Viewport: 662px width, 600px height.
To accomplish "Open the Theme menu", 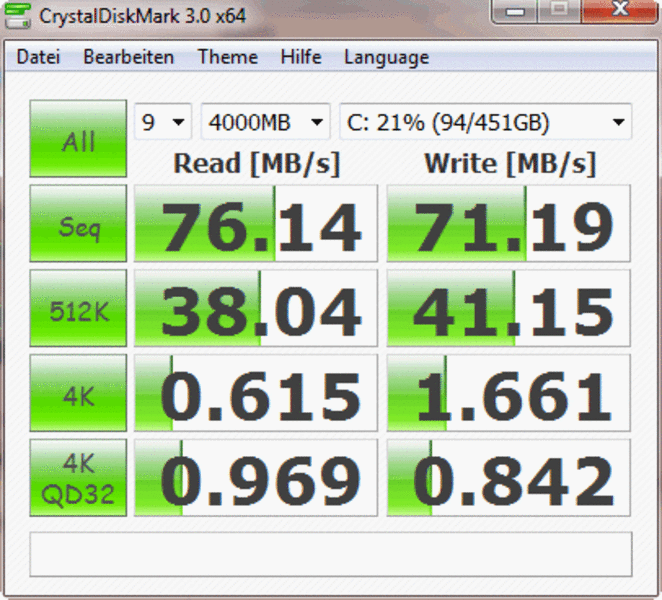I will (227, 57).
